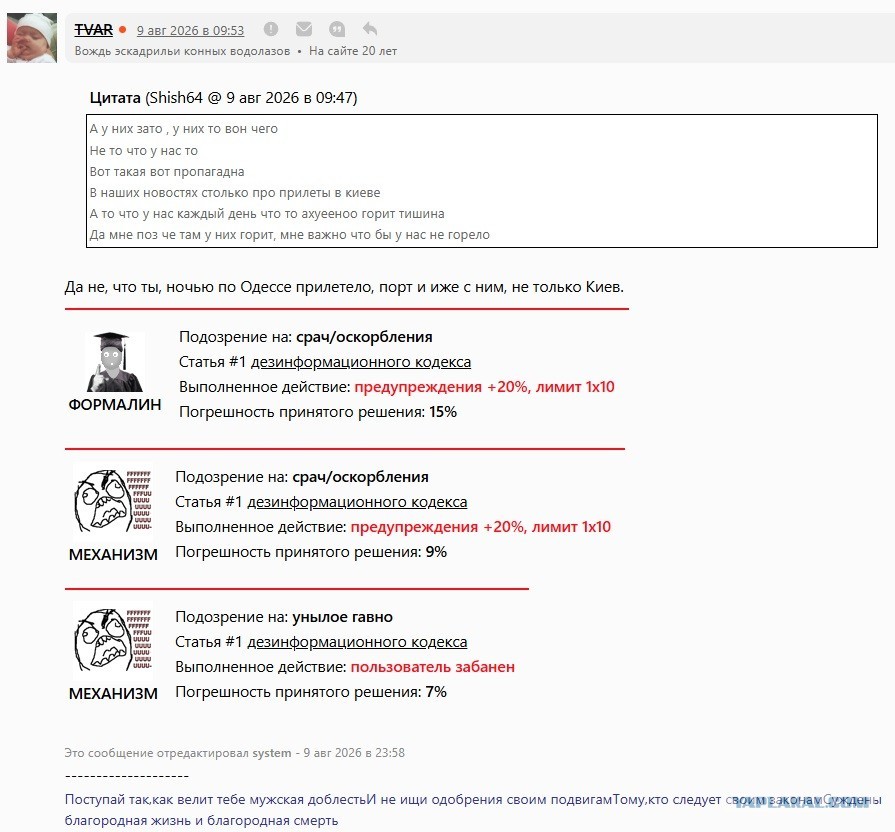Click the orange online status dot
This screenshot has height=832, width=895.
[122, 29]
